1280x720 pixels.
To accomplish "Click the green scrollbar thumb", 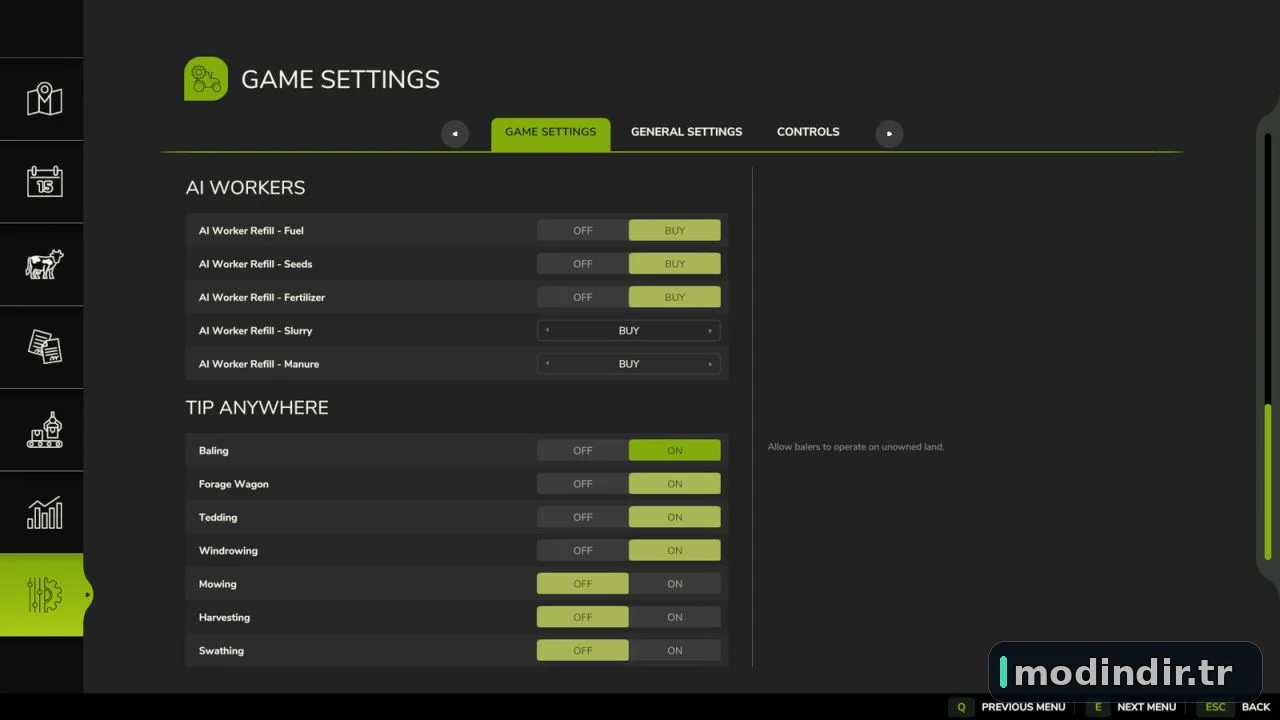I will tap(1268, 482).
